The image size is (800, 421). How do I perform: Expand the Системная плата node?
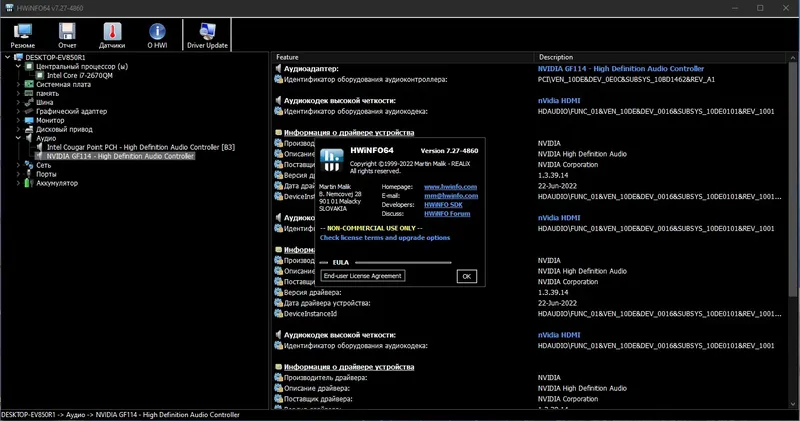pos(18,84)
